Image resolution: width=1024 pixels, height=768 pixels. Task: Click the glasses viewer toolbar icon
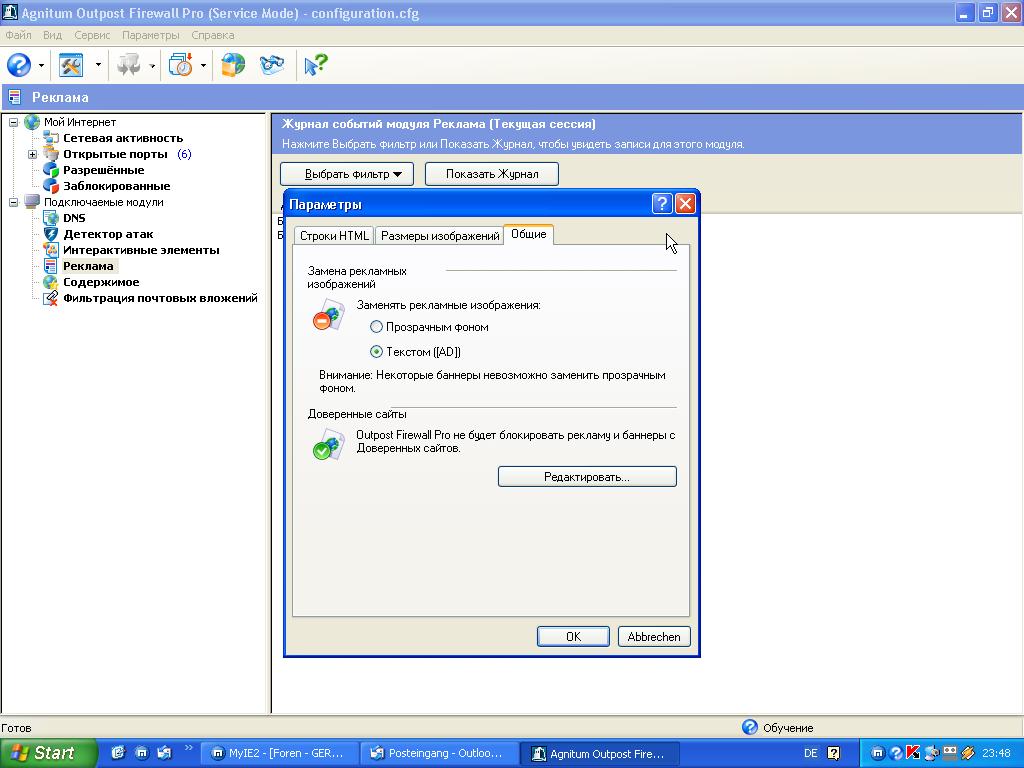(272, 65)
